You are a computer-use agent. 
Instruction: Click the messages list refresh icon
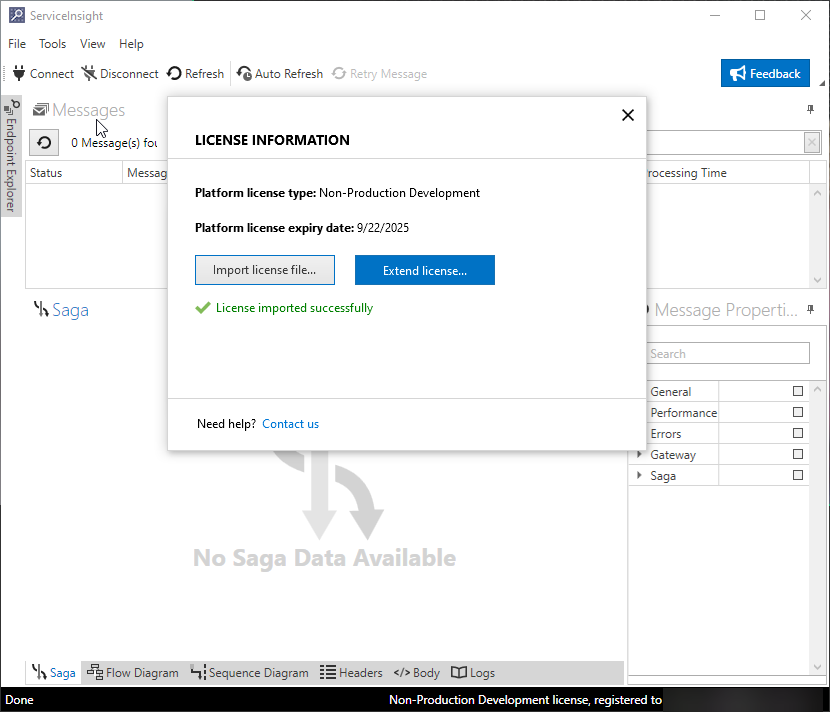[44, 143]
